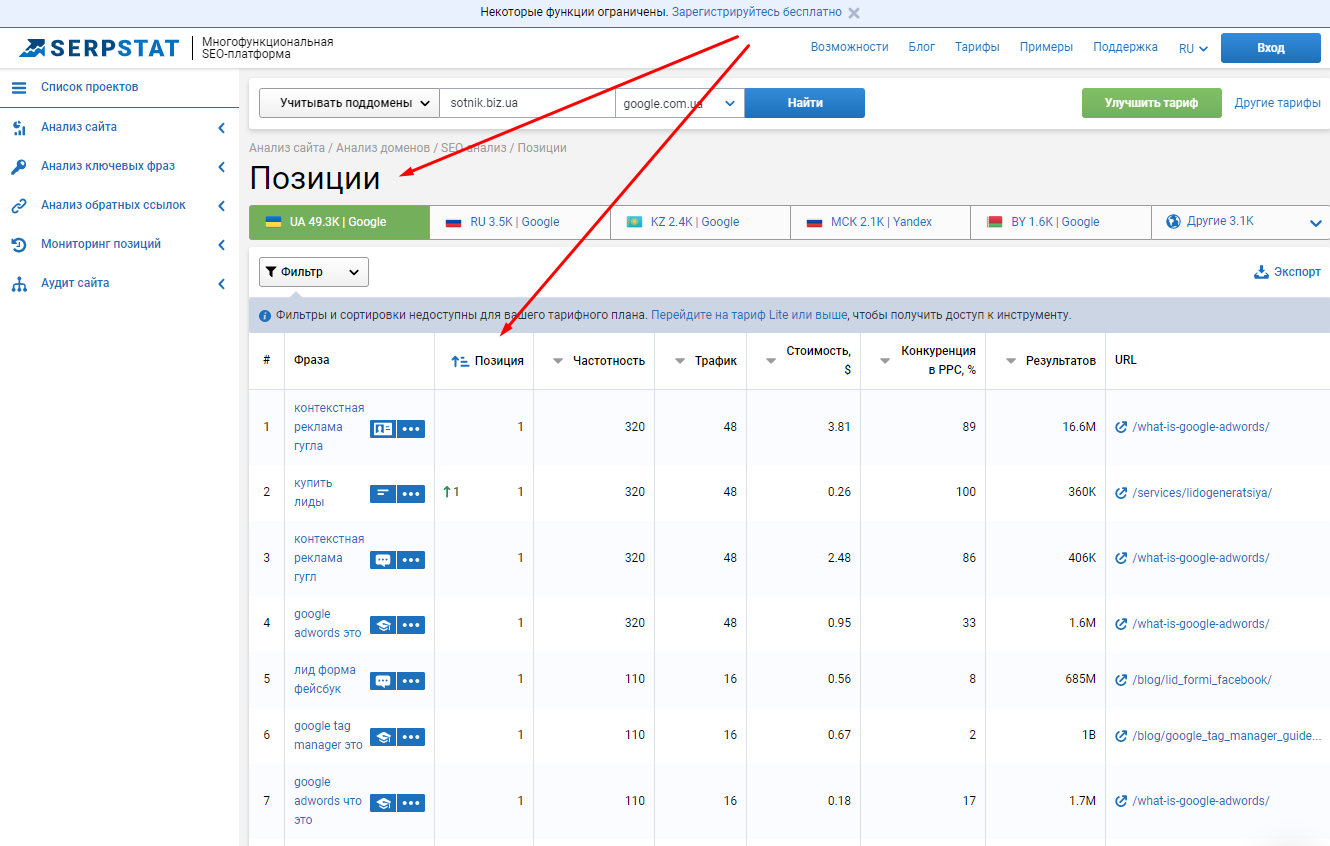1330x846 pixels.
Task: Open the three-dot menu for 'лид форма фейсбук'
Action: point(411,681)
